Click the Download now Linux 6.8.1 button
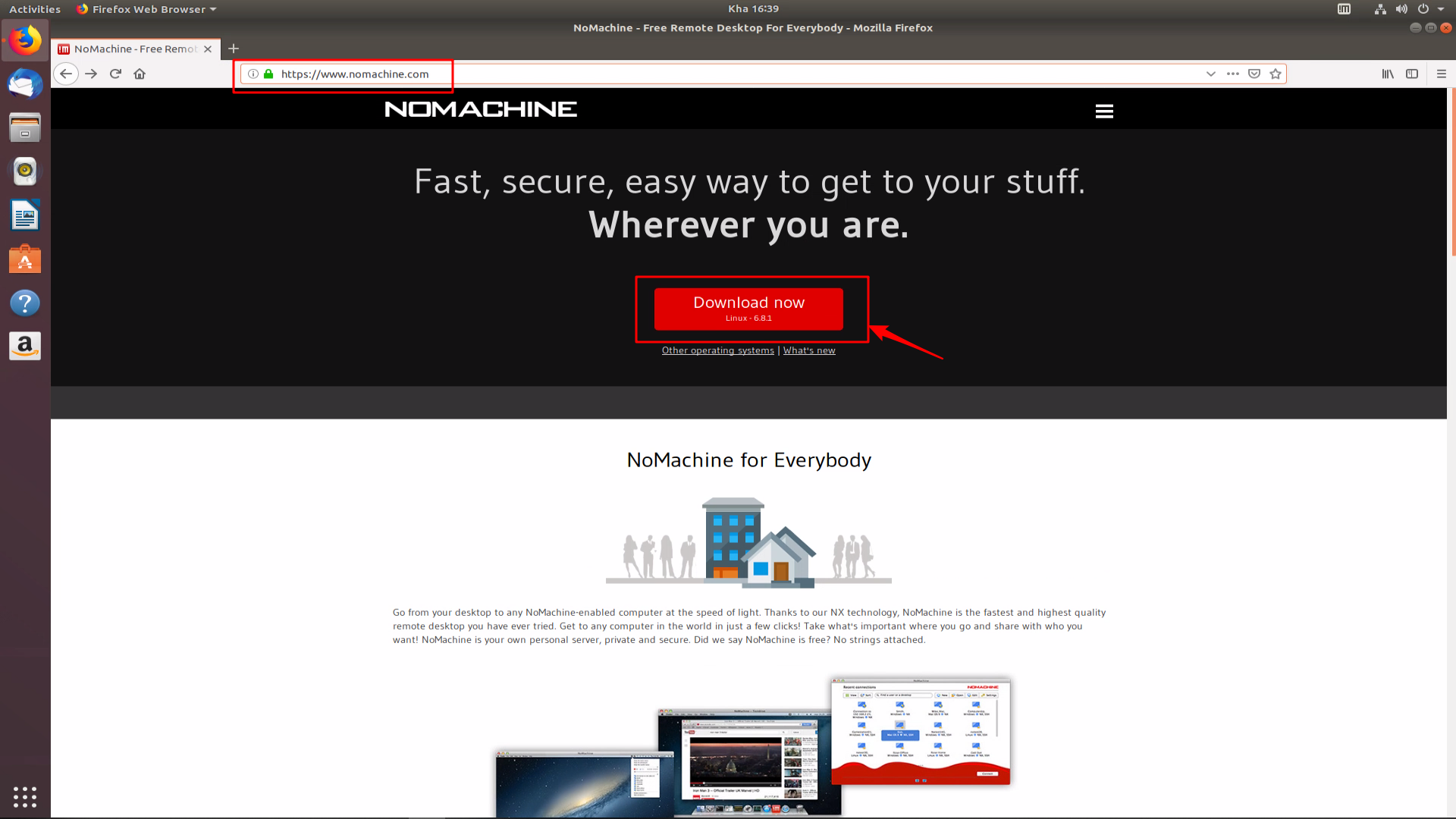This screenshot has height=819, width=1456. 749,308
